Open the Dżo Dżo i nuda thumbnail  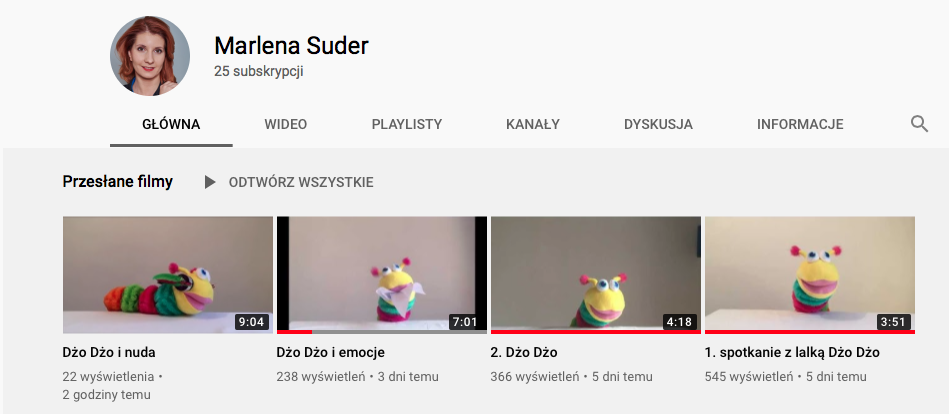click(x=168, y=275)
